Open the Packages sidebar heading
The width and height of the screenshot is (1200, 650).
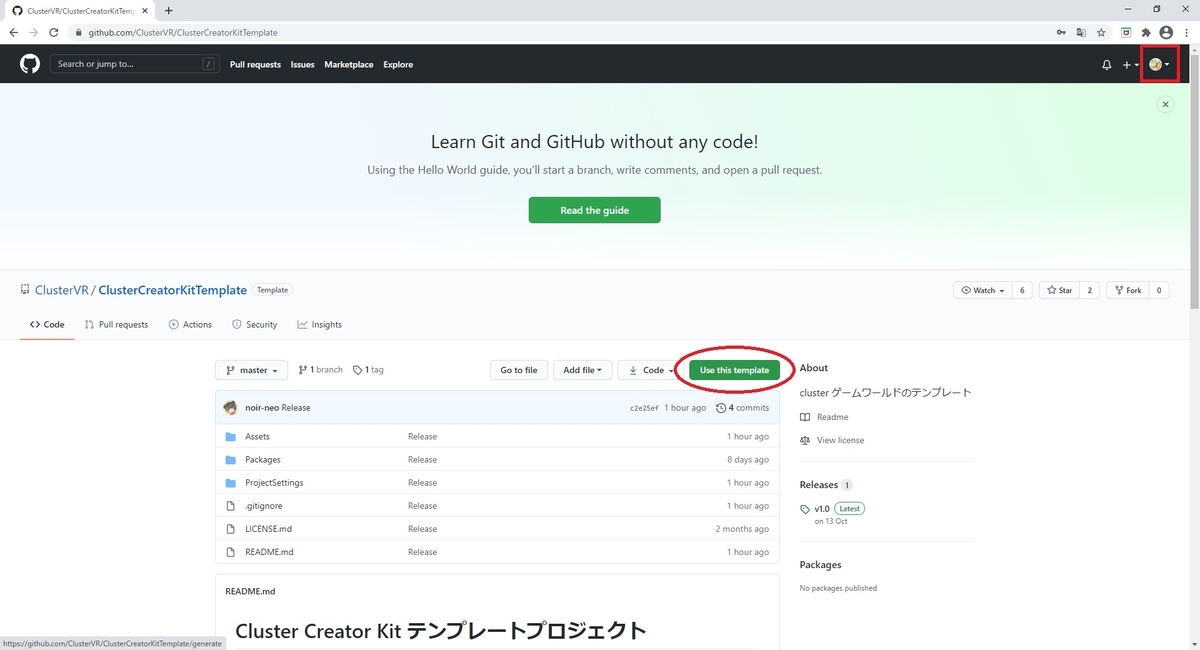(x=820, y=565)
